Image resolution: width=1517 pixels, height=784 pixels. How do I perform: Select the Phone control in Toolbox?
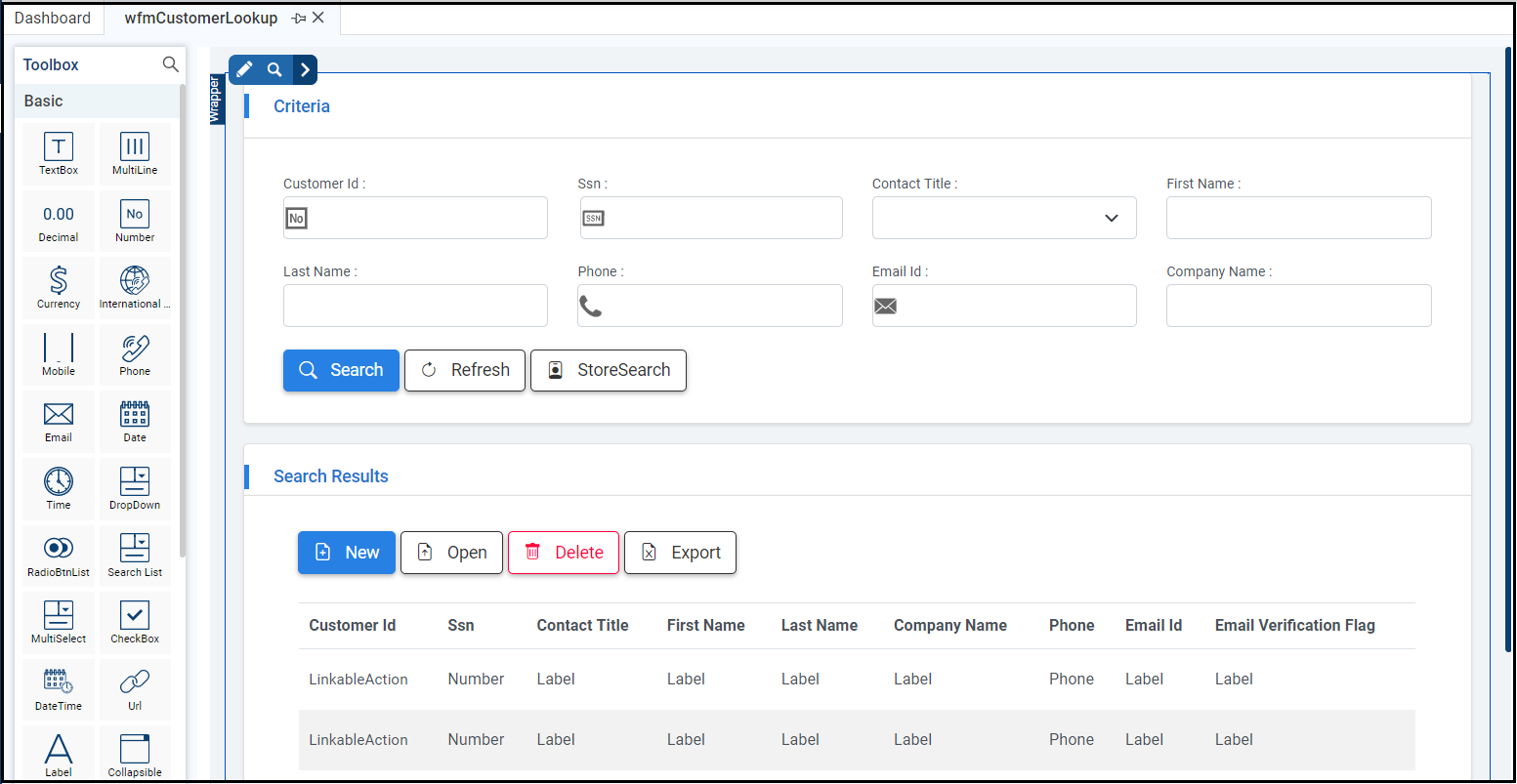135,354
